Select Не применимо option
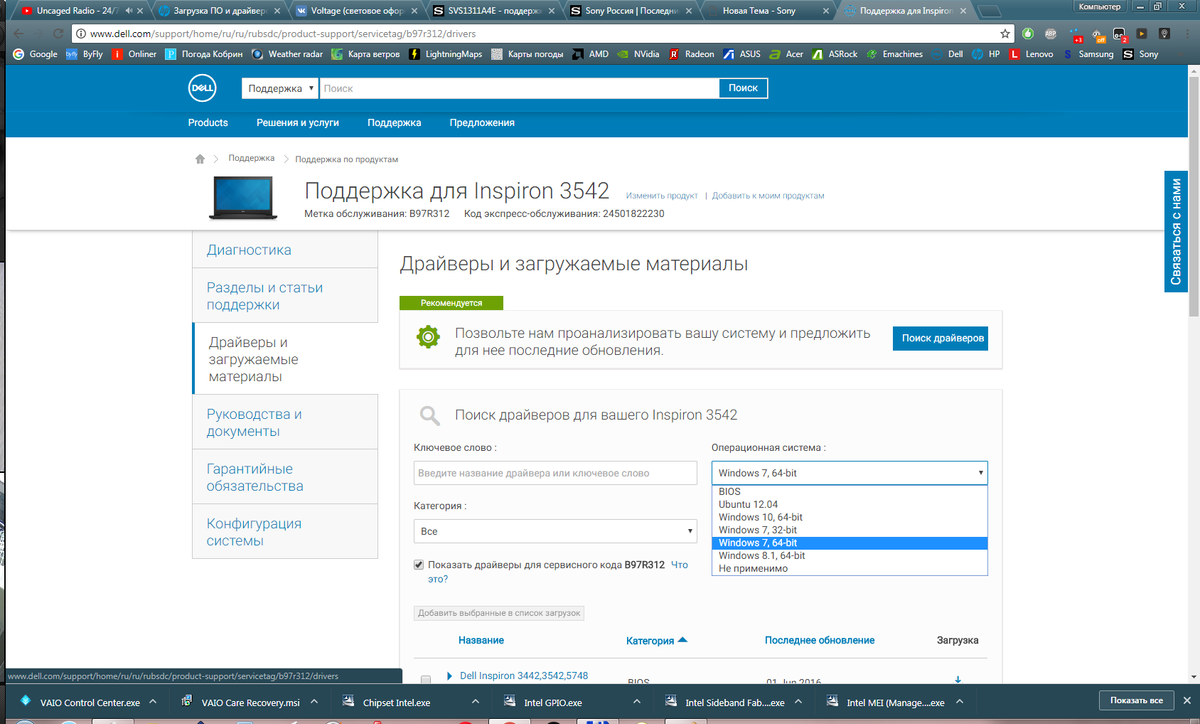Viewport: 1200px width, 724px height. [x=850, y=568]
